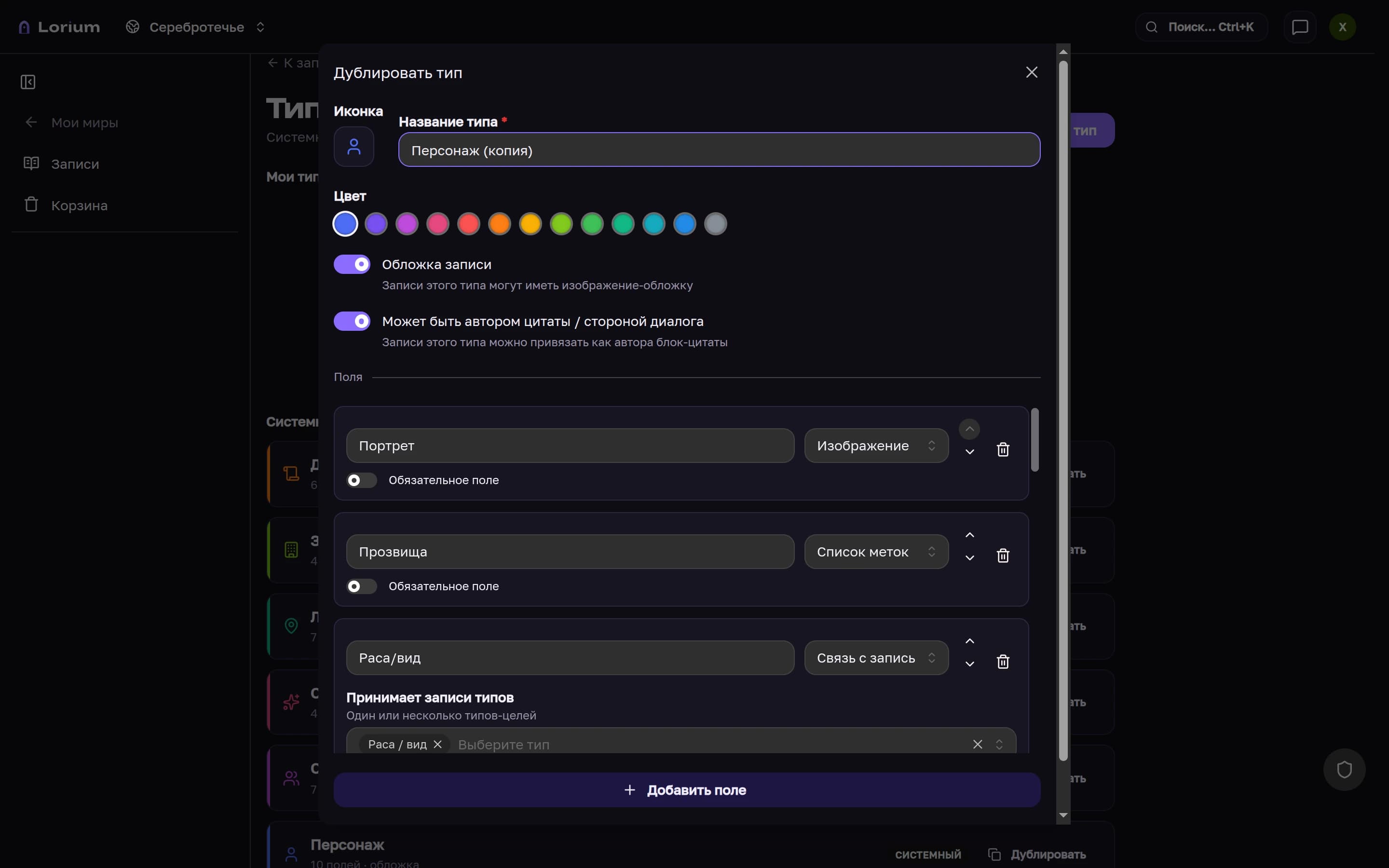1389x868 pixels.
Task: Go to Записи in sidebar
Action: pyautogui.click(x=75, y=164)
